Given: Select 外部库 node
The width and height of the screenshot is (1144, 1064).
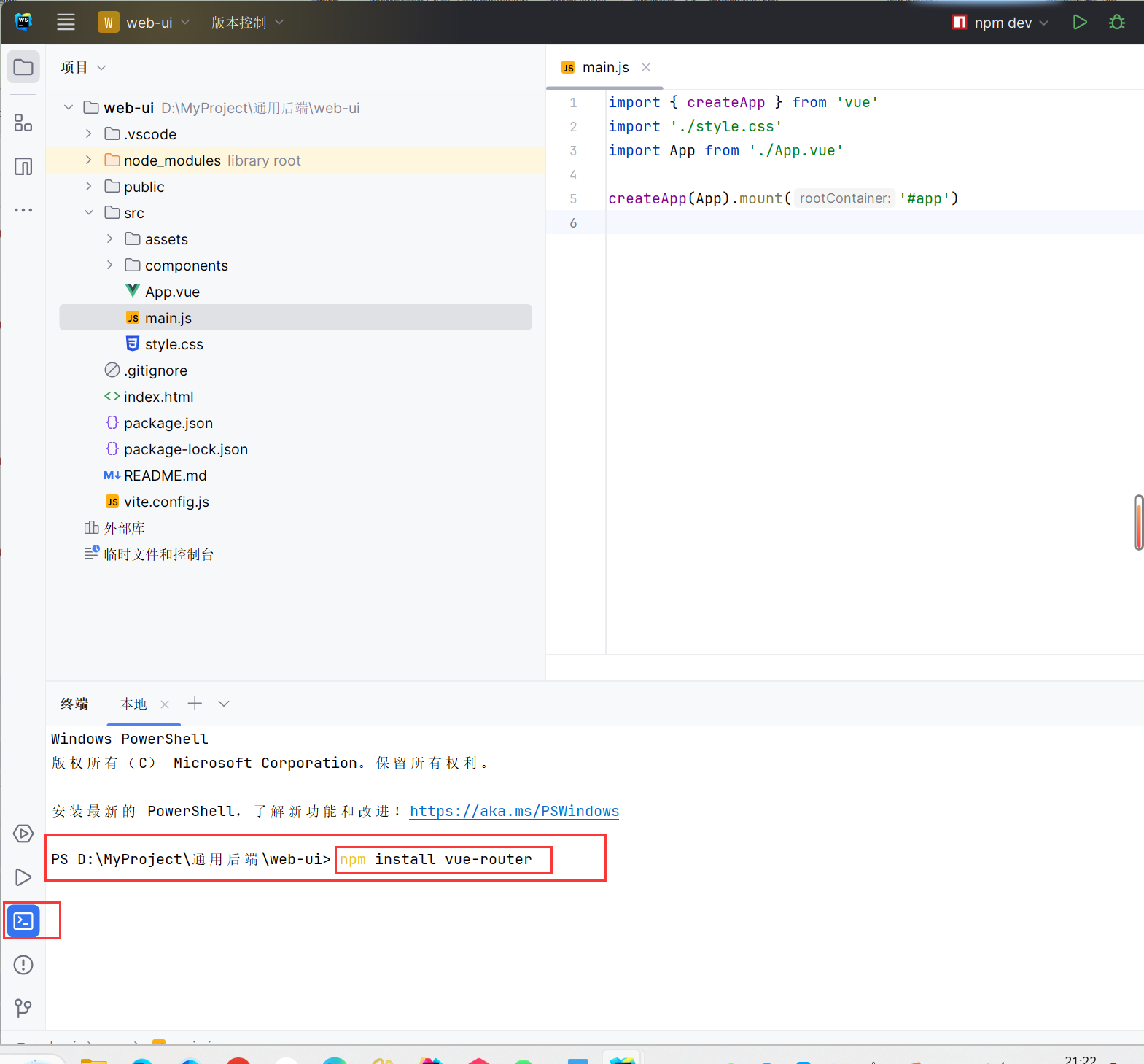Looking at the screenshot, I should (x=124, y=528).
